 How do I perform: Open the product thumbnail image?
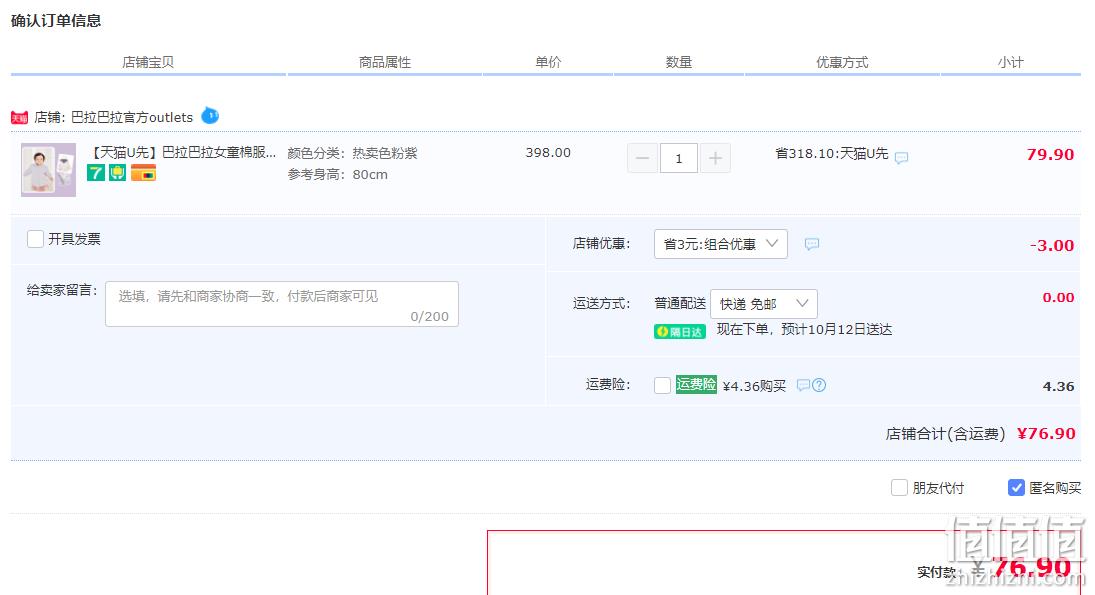tap(48, 170)
